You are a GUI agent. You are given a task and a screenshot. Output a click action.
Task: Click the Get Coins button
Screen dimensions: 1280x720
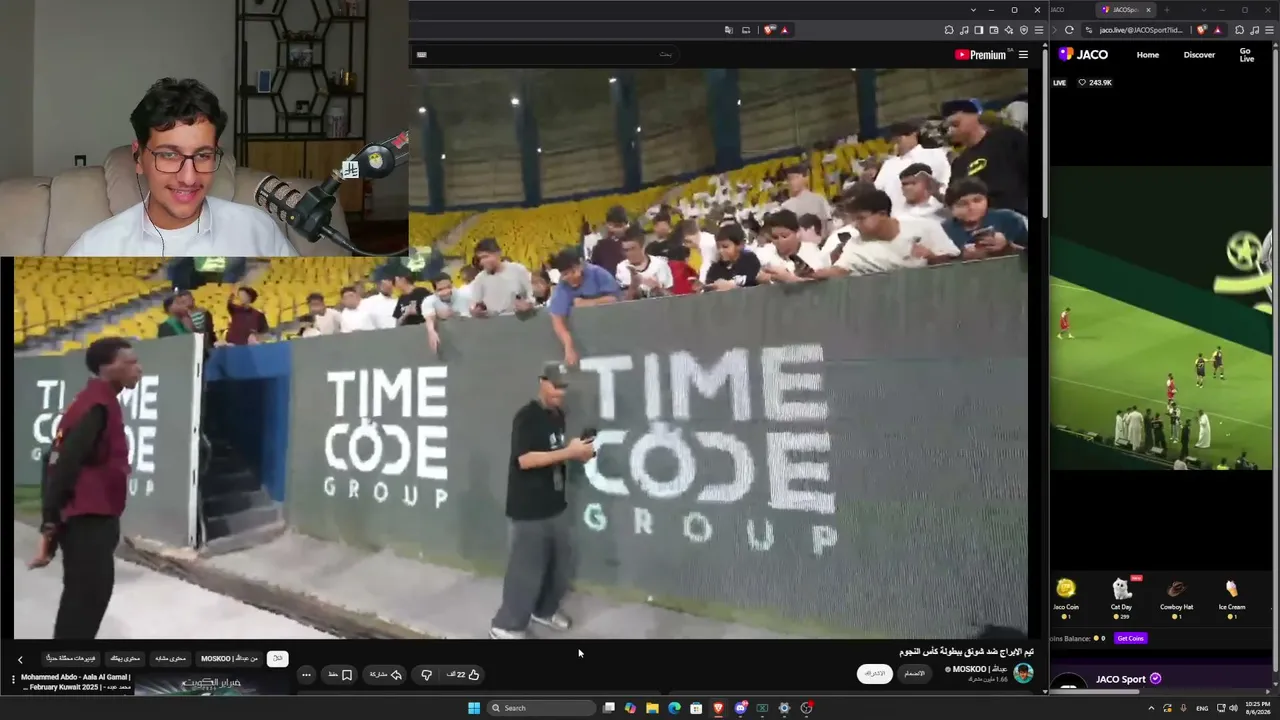[1130, 638]
